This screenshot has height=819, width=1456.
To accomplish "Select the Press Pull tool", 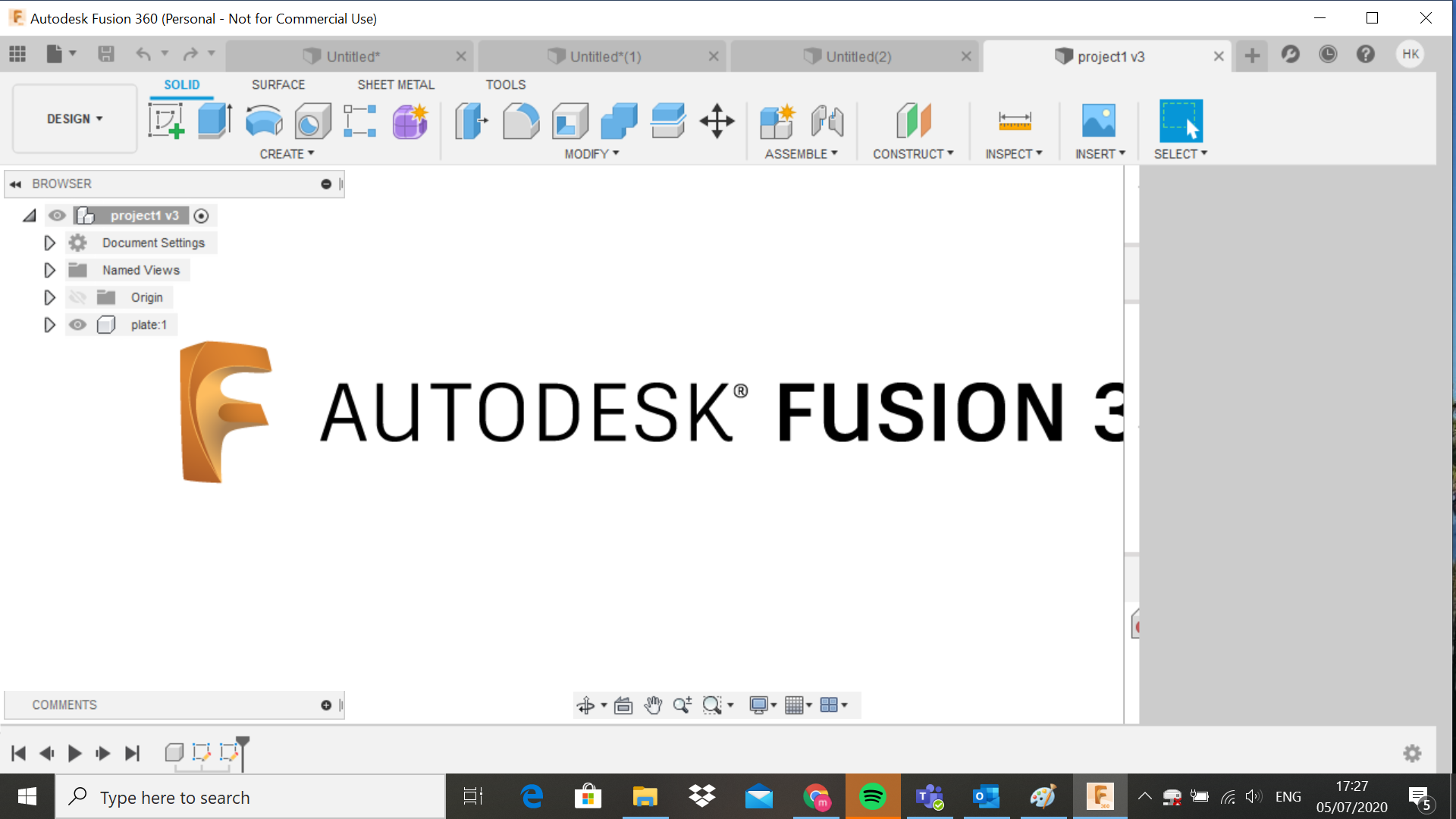I will pos(472,121).
